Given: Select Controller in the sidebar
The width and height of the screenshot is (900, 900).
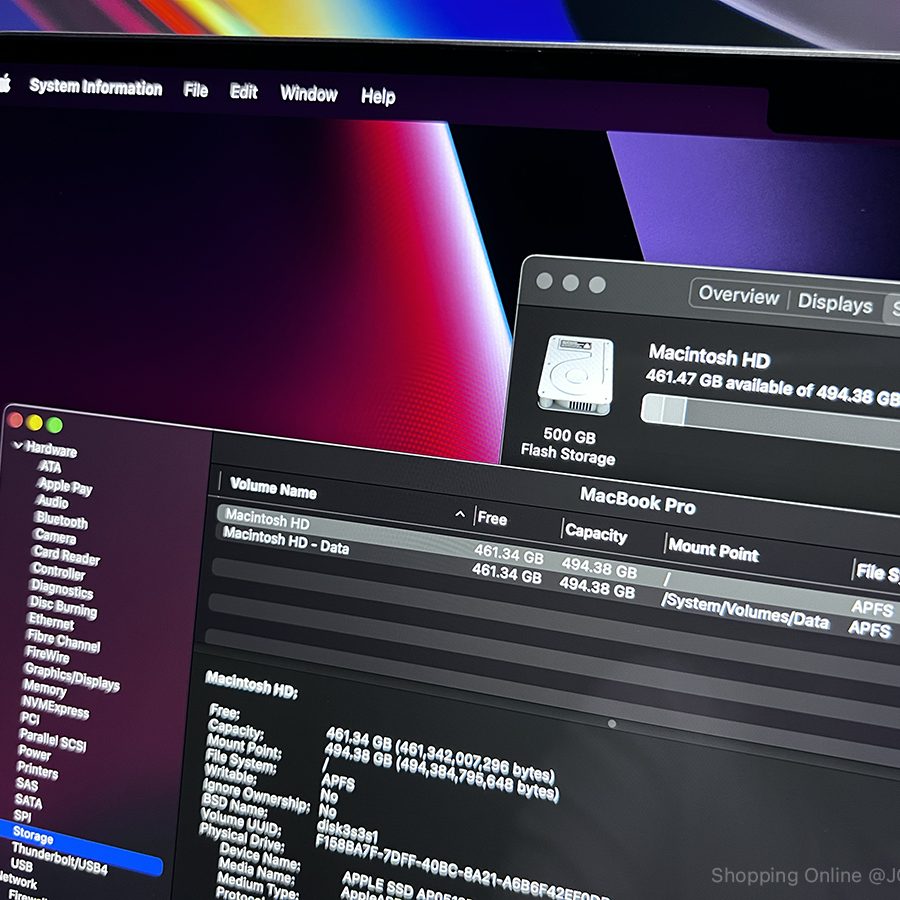Looking at the screenshot, I should [58, 571].
